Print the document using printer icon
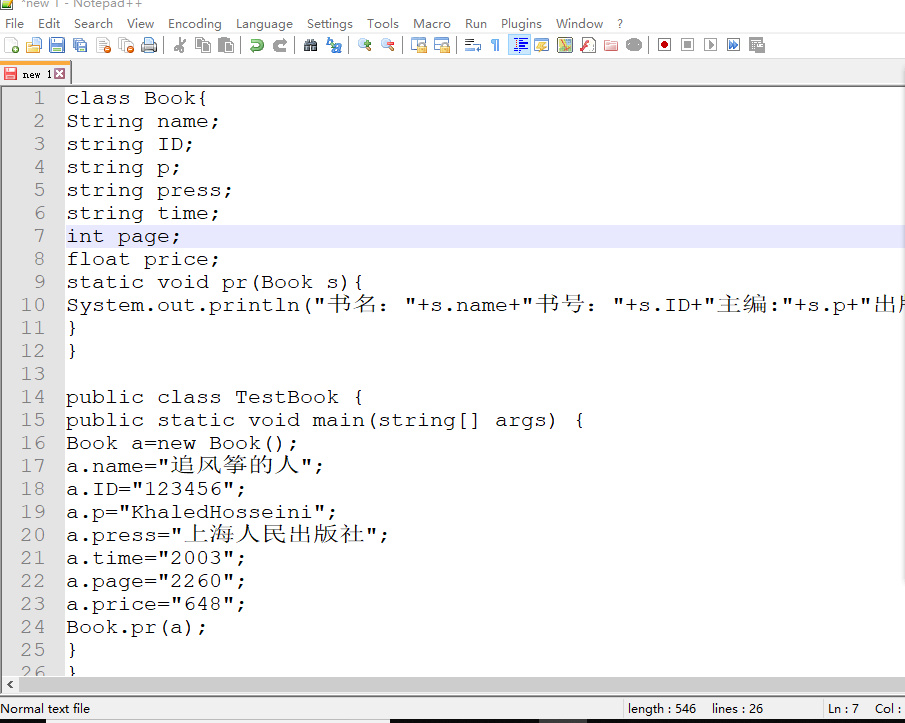The height and width of the screenshot is (723, 905). click(149, 45)
